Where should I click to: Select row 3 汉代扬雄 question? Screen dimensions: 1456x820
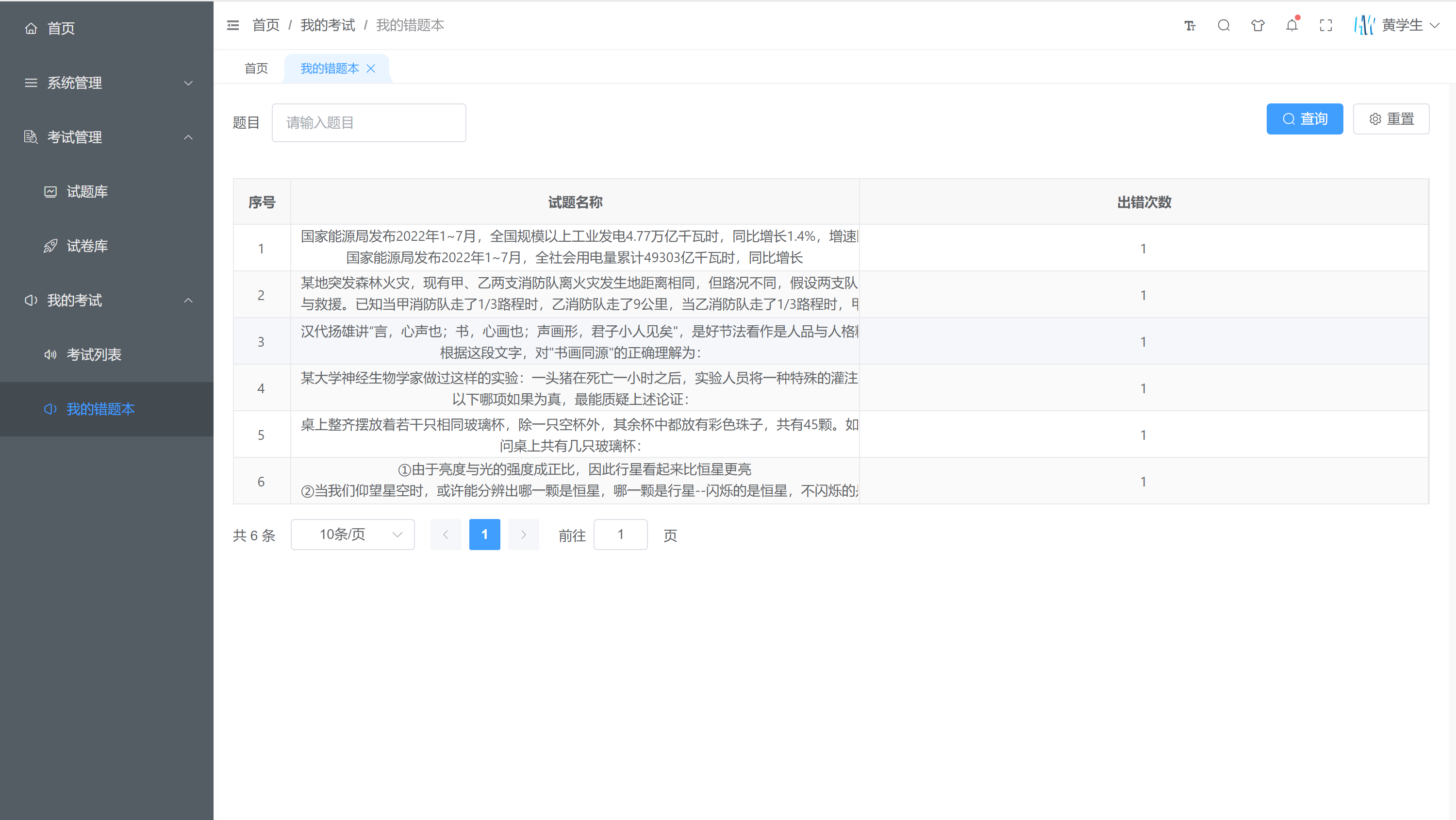(x=575, y=341)
